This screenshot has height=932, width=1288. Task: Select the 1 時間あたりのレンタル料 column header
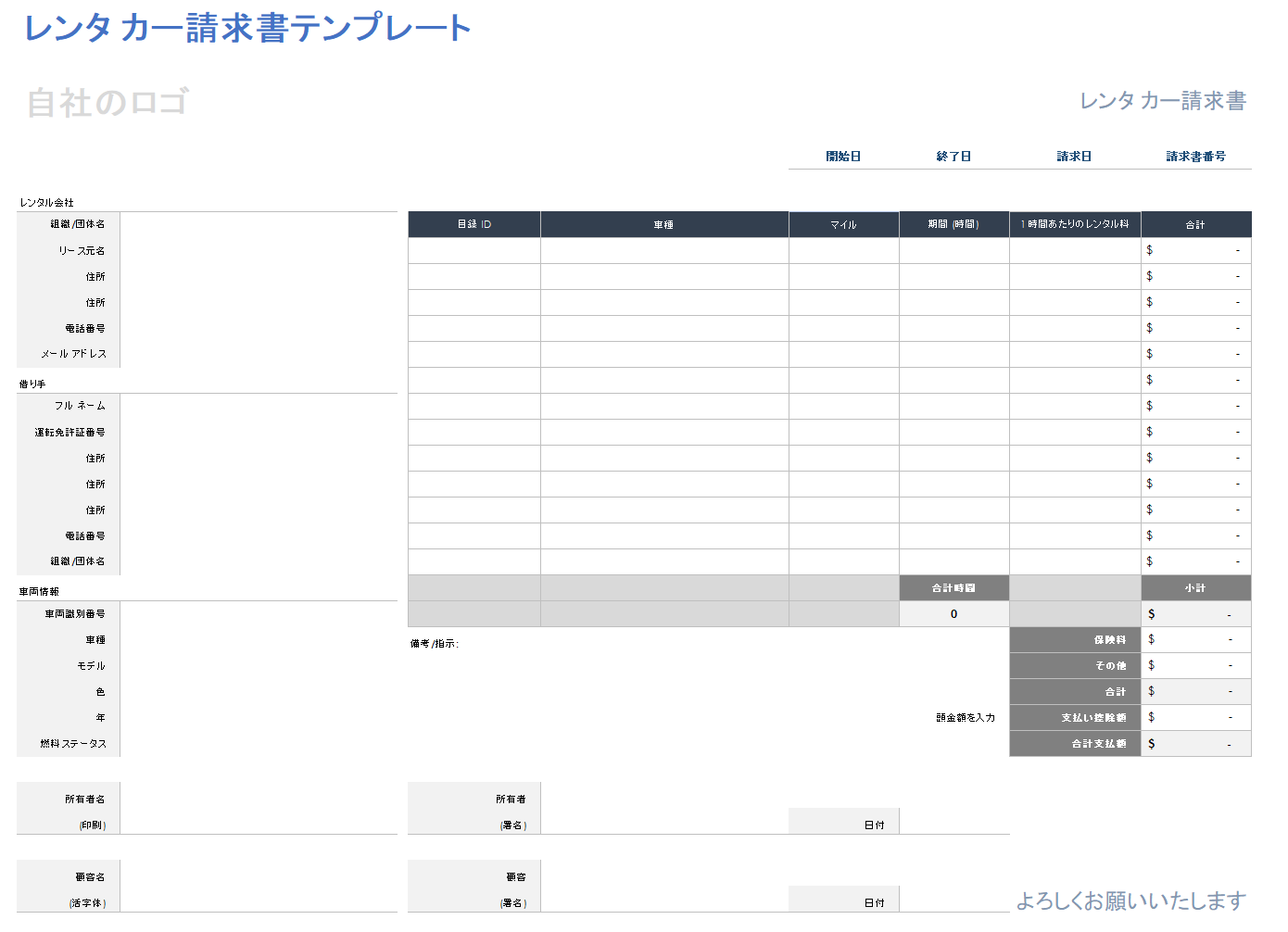[x=1075, y=225]
